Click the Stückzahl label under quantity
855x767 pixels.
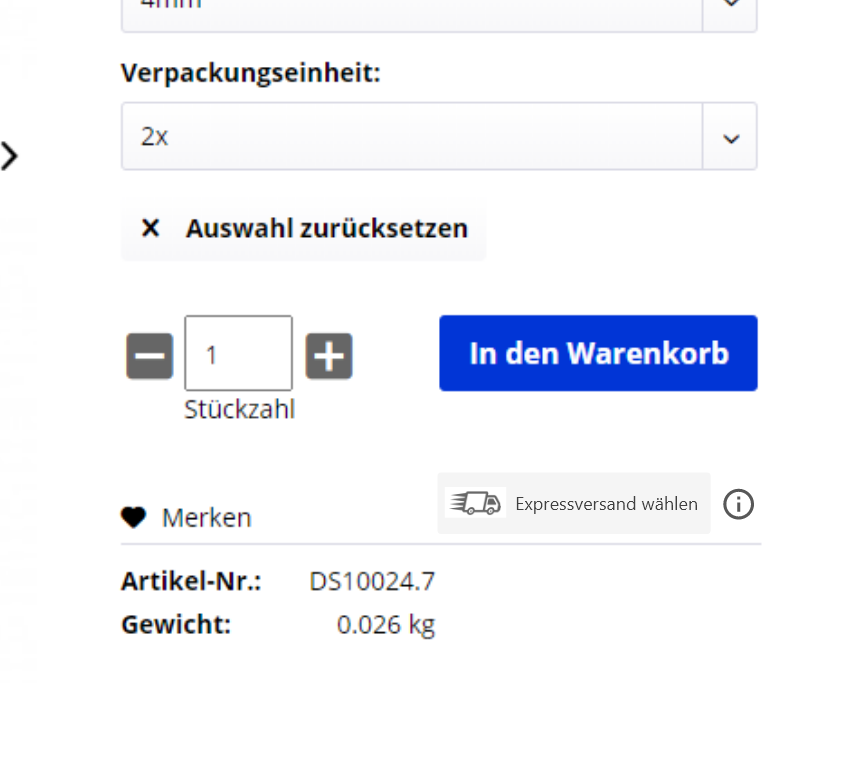(x=239, y=409)
